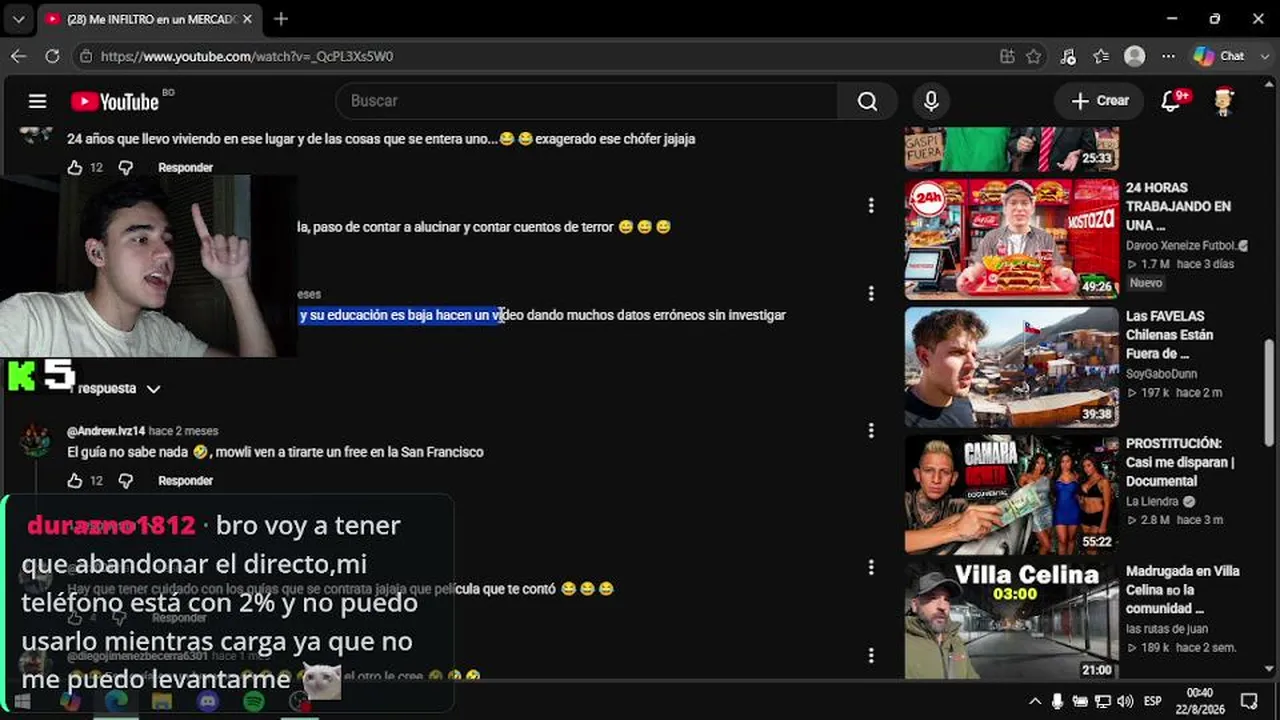This screenshot has width=1280, height=720.
Task: Open the Windows notification center icon
Action: point(1249,701)
